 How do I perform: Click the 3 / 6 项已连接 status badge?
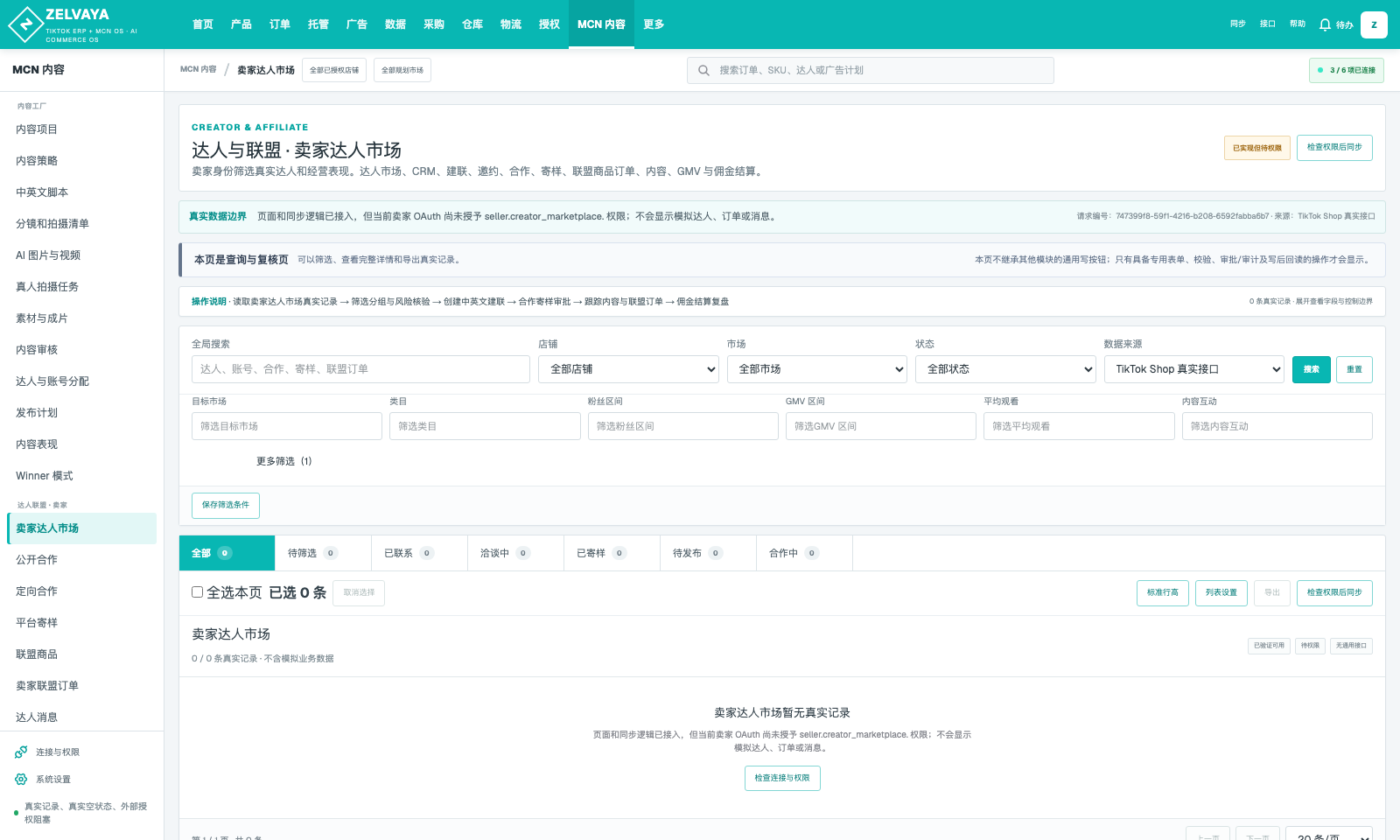[1347, 70]
